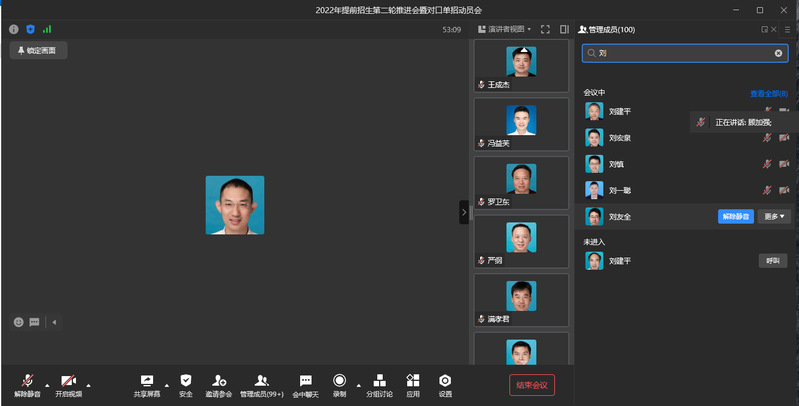Click the 邀请参会 invite icon

[219, 381]
